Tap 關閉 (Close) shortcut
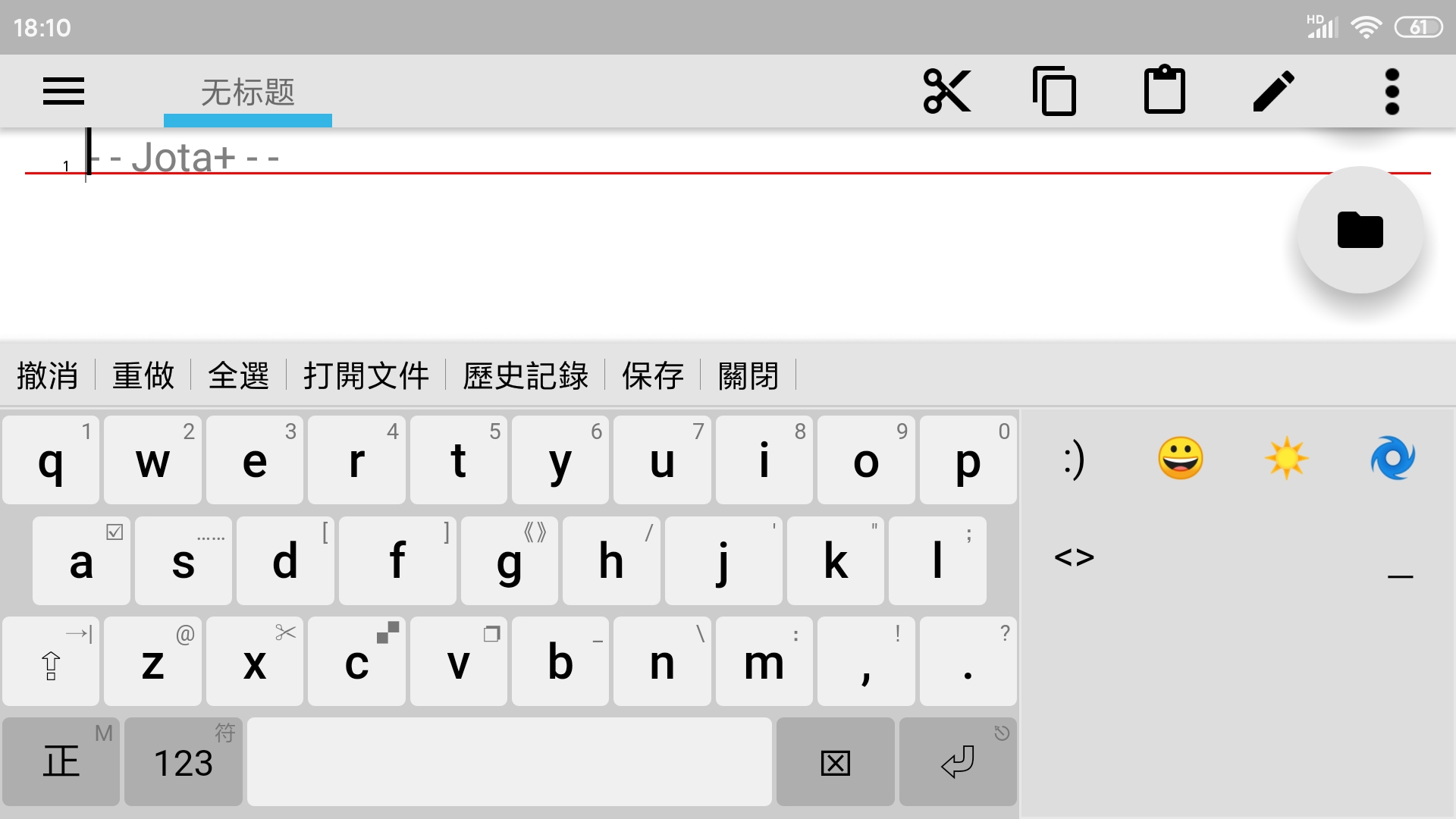Image resolution: width=1456 pixels, height=819 pixels. click(748, 375)
